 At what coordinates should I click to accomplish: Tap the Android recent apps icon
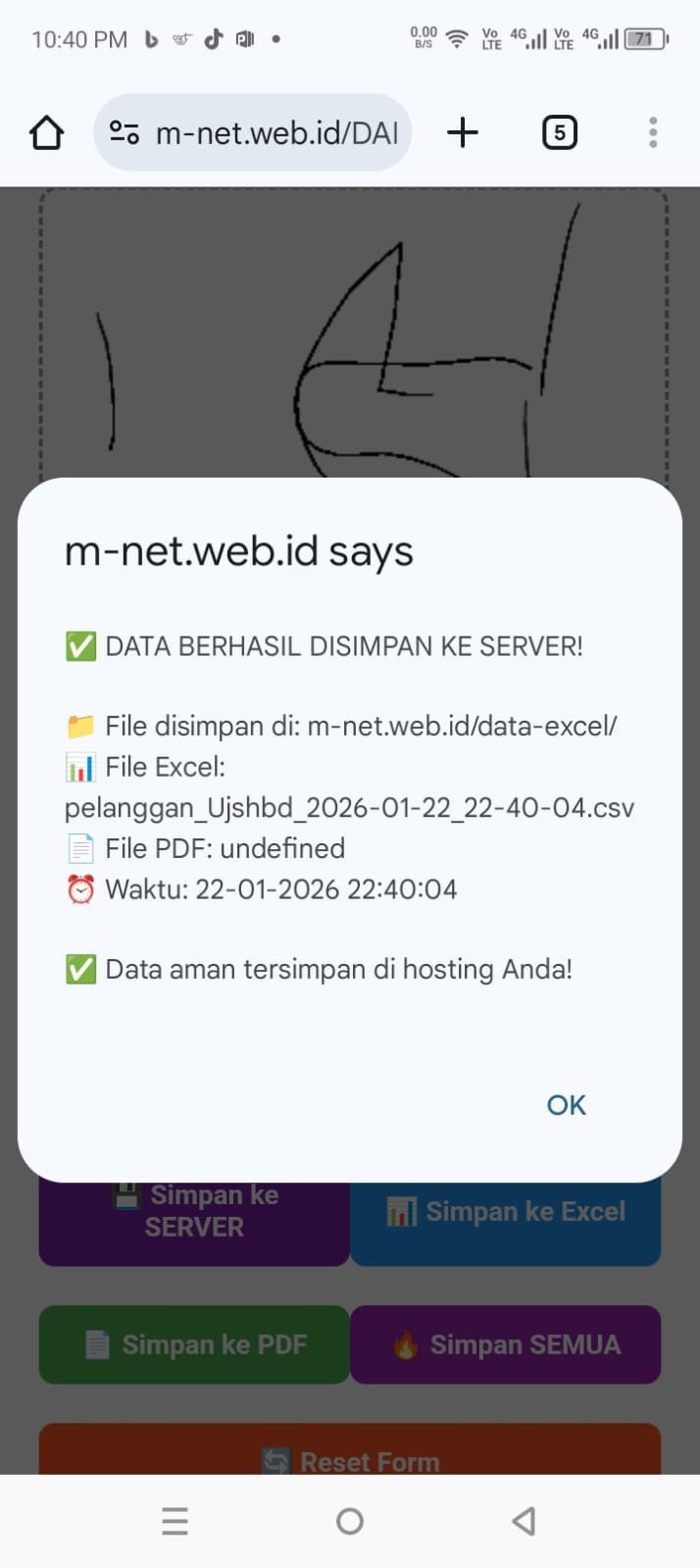coord(175,1521)
